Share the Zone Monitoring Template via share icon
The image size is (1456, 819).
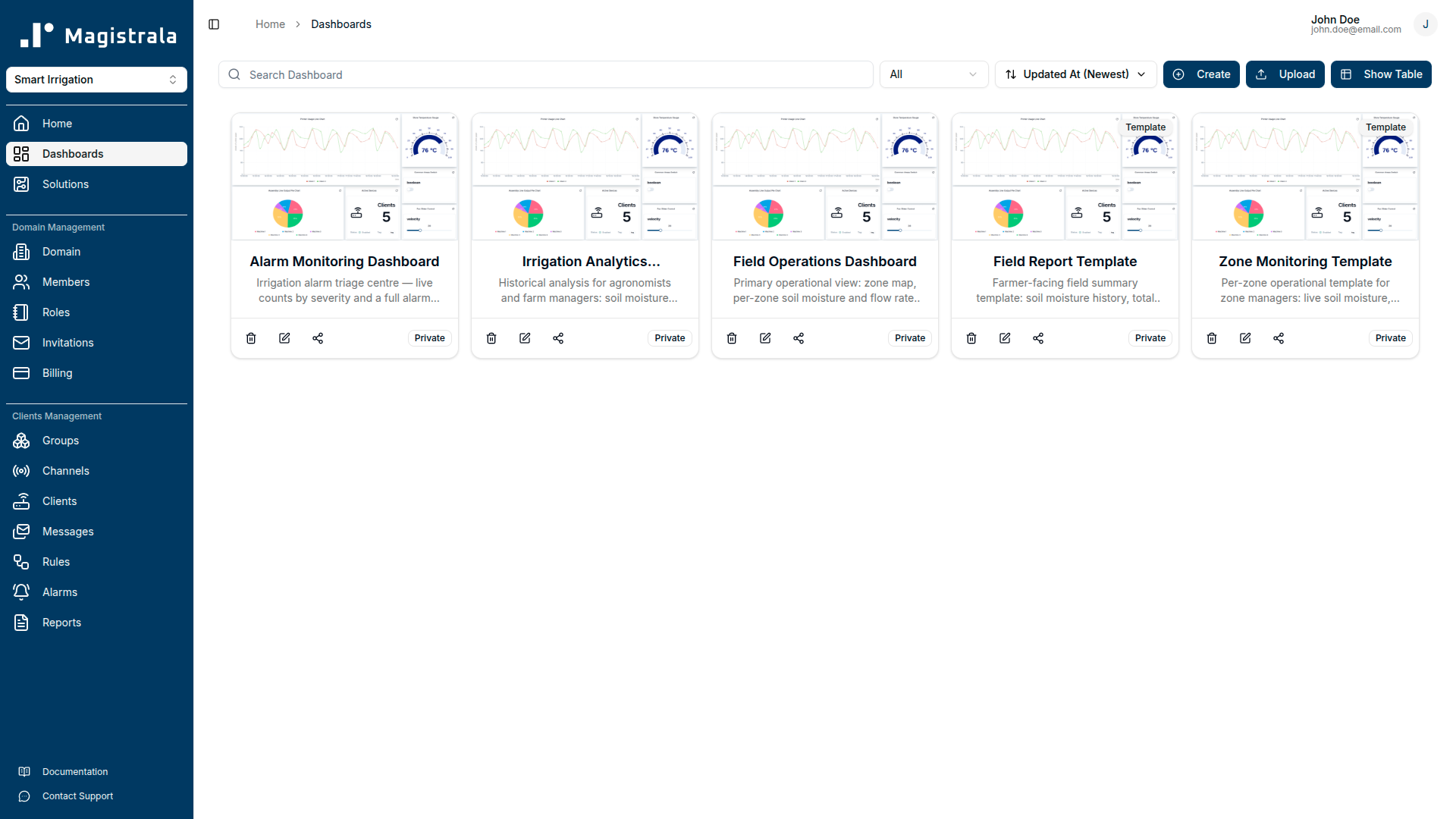(1279, 337)
